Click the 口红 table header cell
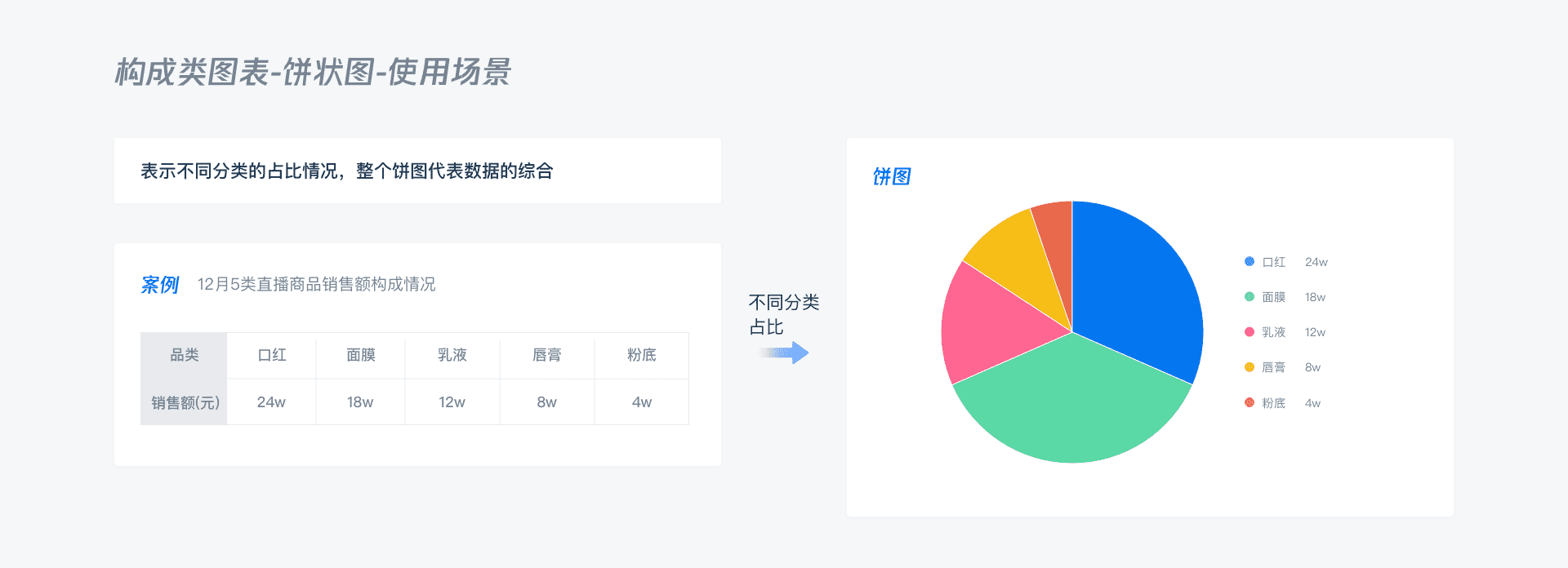Screen dimensions: 1568x568 point(272,355)
